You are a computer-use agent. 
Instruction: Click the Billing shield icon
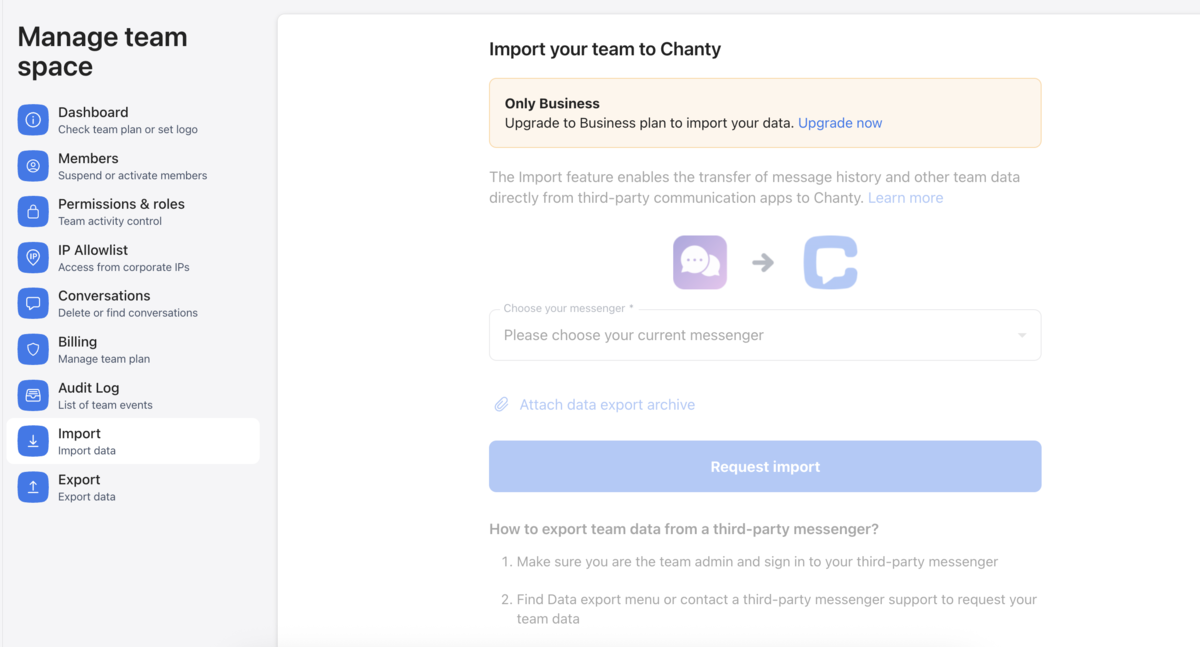pos(32,349)
